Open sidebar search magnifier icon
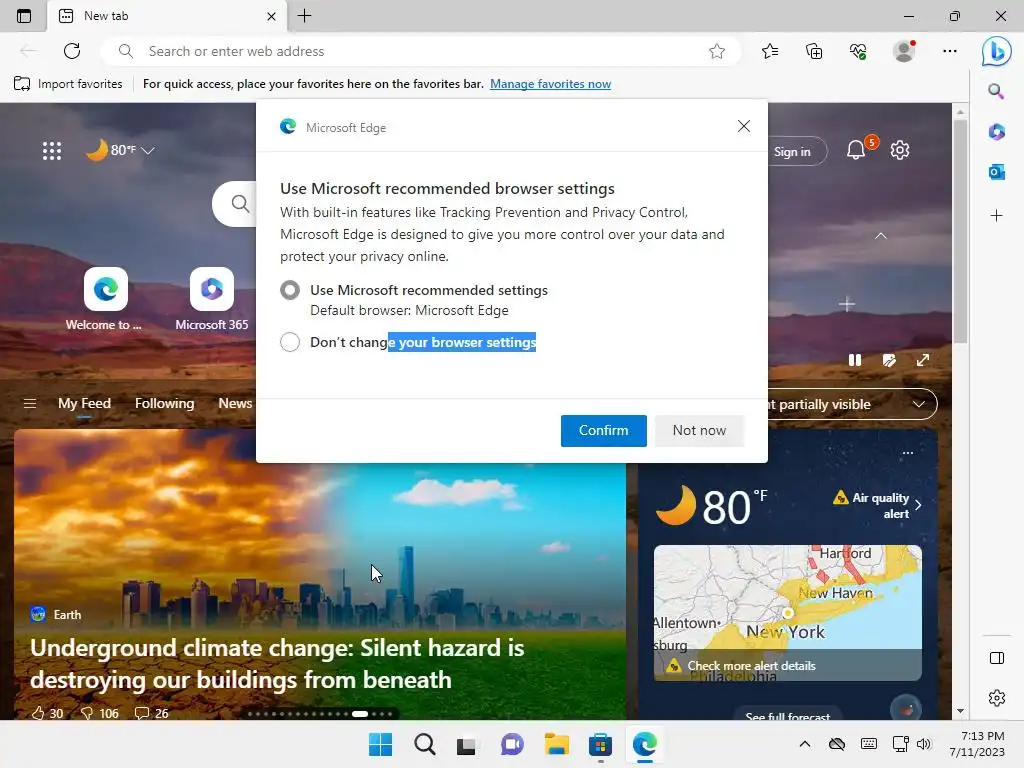Screen dimensions: 1024x768 point(996,91)
